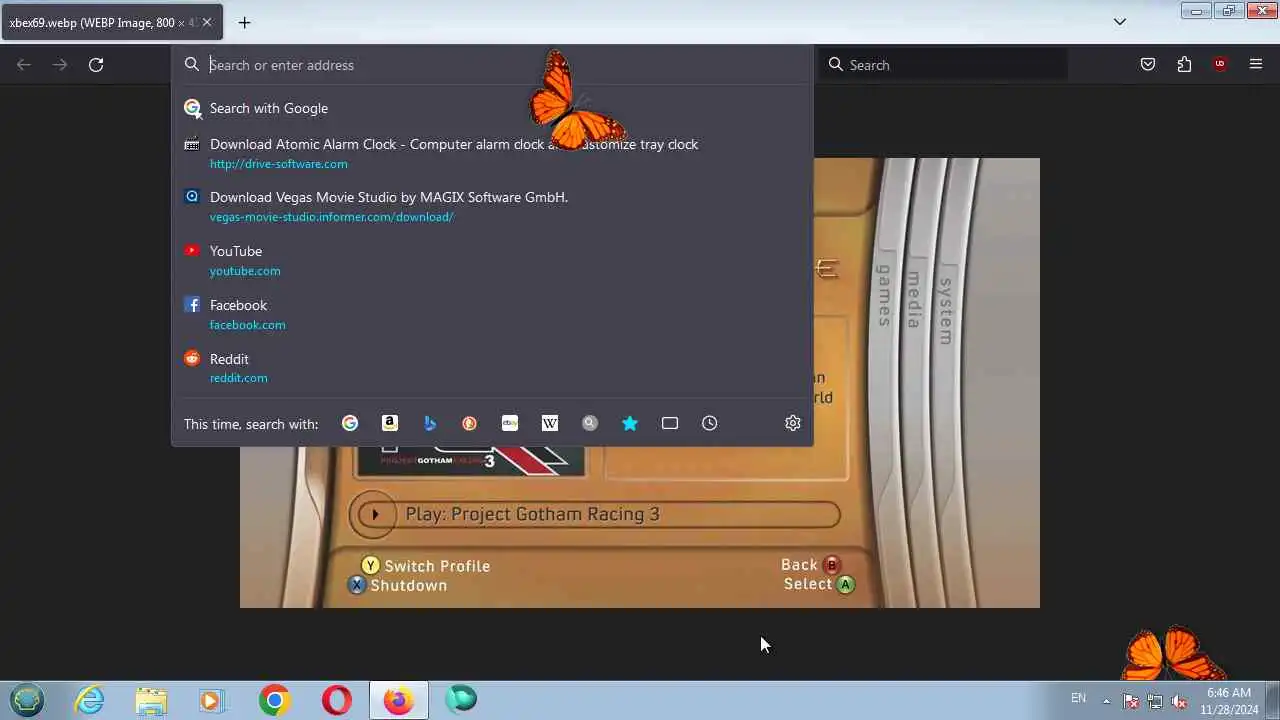Open the Download Vegas Movie Studio suggestion
This screenshot has width=1280, height=720.
492,206
